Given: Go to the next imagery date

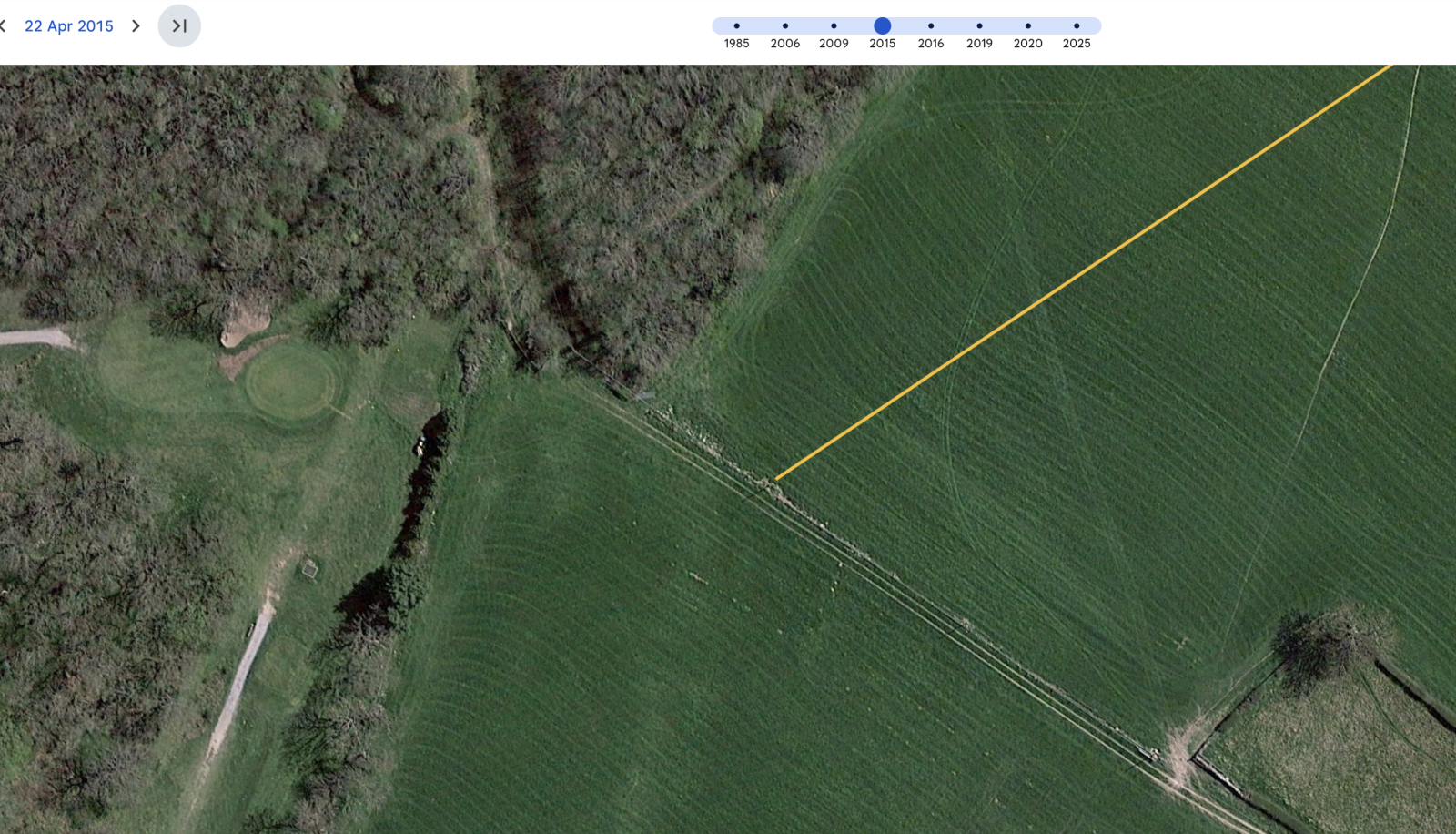Looking at the screenshot, I should (x=136, y=26).
